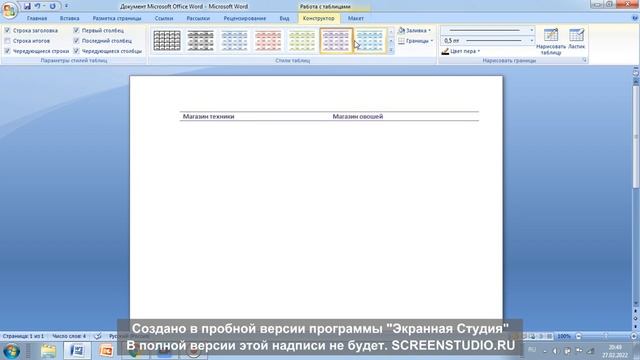Screen dimensions: 640x360
Task: Toggle the ruler button above scrollbar
Action: tap(636, 72)
